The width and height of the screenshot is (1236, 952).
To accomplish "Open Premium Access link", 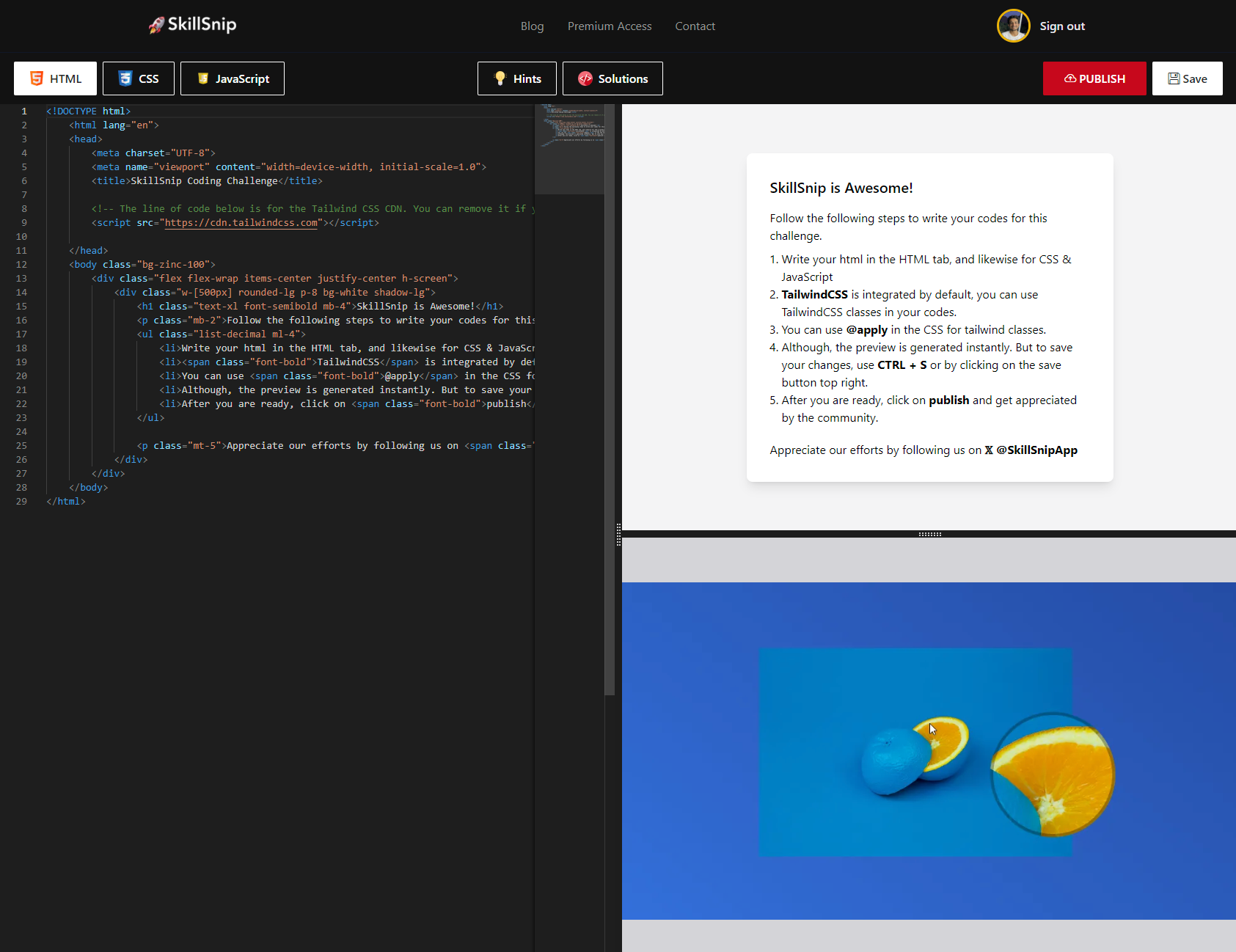I will coord(610,26).
